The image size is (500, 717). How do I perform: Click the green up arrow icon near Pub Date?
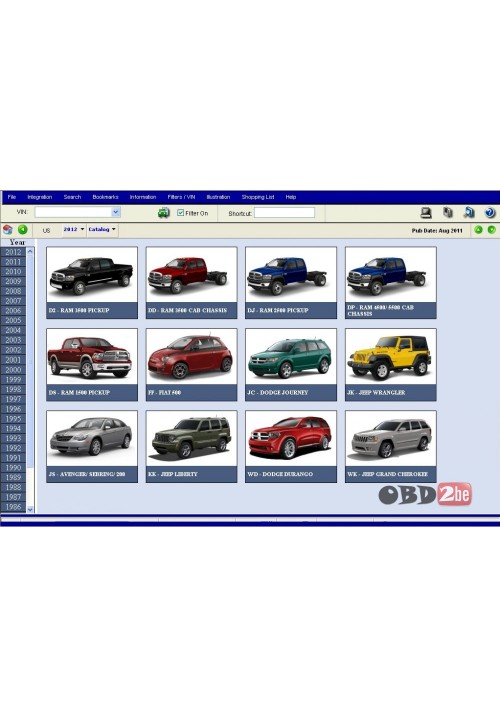478,230
